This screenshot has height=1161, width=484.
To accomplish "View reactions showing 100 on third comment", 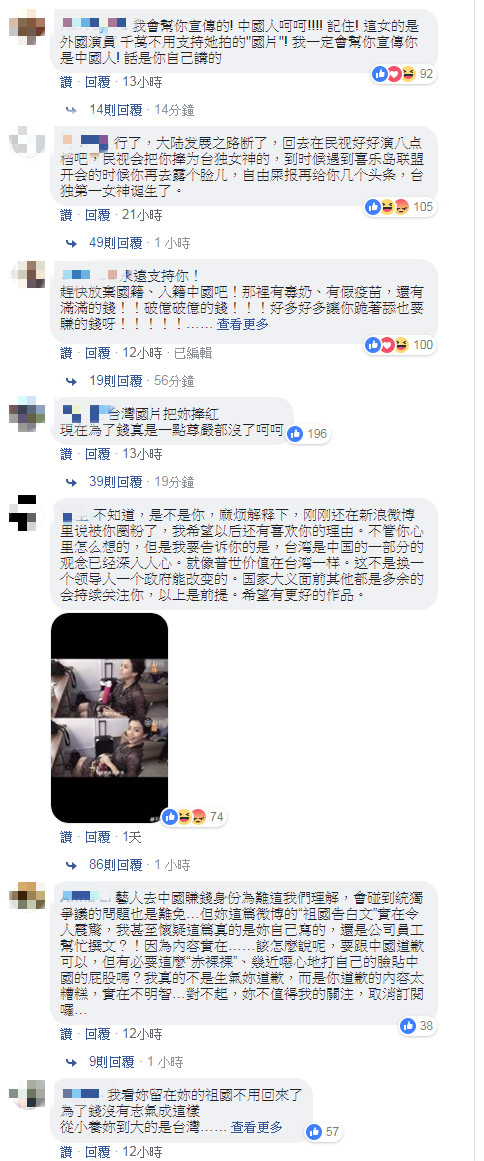I will click(x=400, y=344).
